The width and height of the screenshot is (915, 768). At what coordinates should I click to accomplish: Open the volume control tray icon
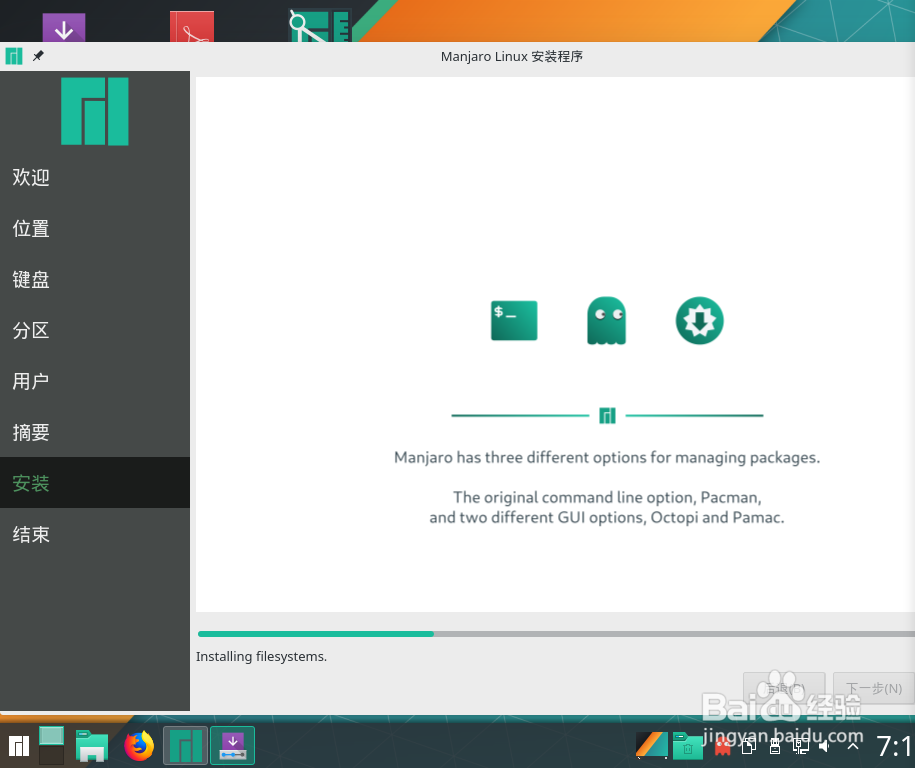[826, 746]
